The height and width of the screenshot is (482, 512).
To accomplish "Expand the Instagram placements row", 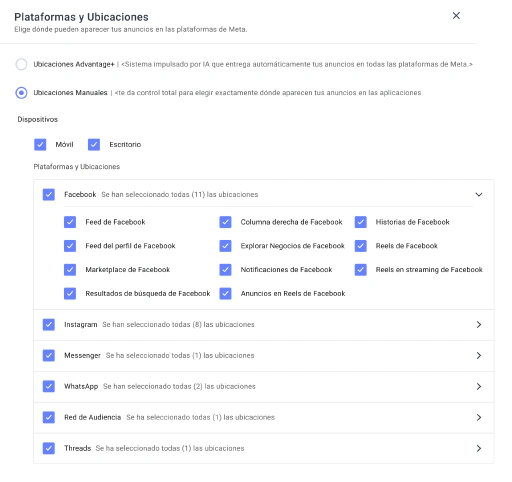I will pos(479,325).
